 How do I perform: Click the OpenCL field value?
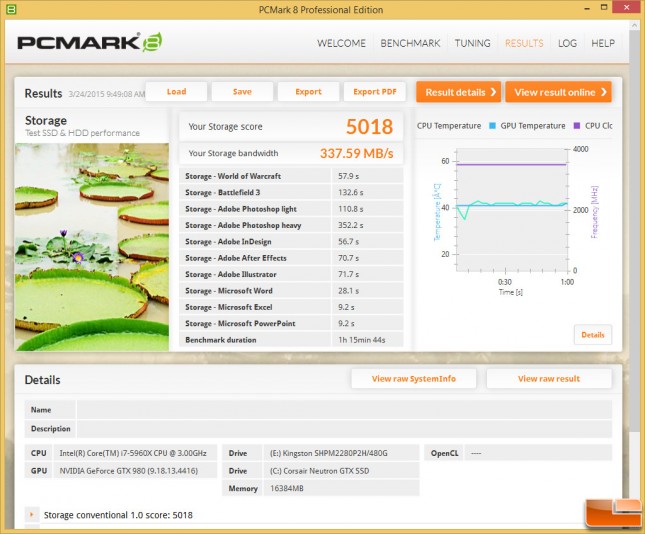(538, 453)
